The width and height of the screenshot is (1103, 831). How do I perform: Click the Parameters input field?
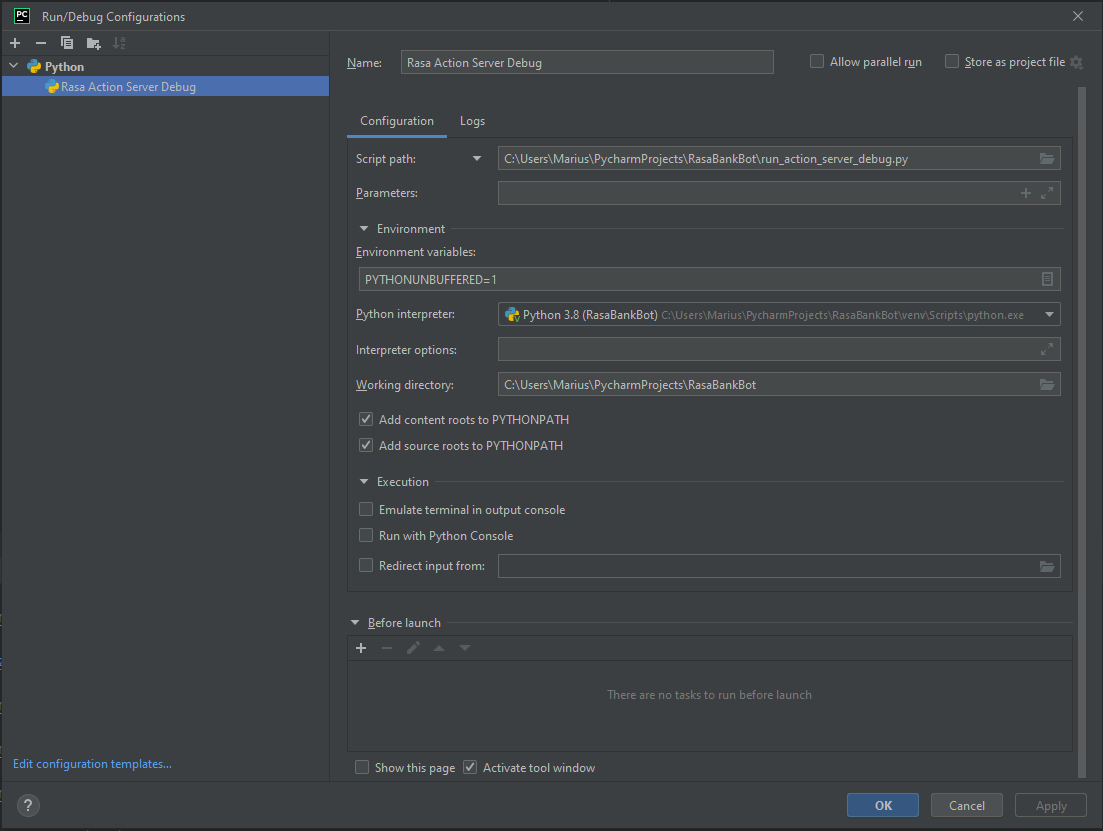[x=760, y=192]
